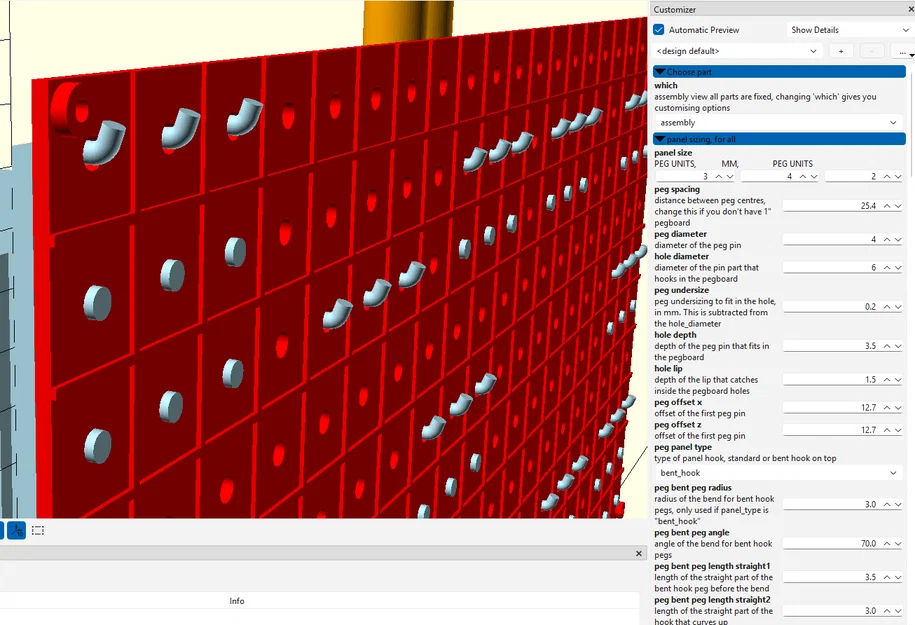
Task: Click the 'peg spacing' parameter label
Action: point(677,189)
